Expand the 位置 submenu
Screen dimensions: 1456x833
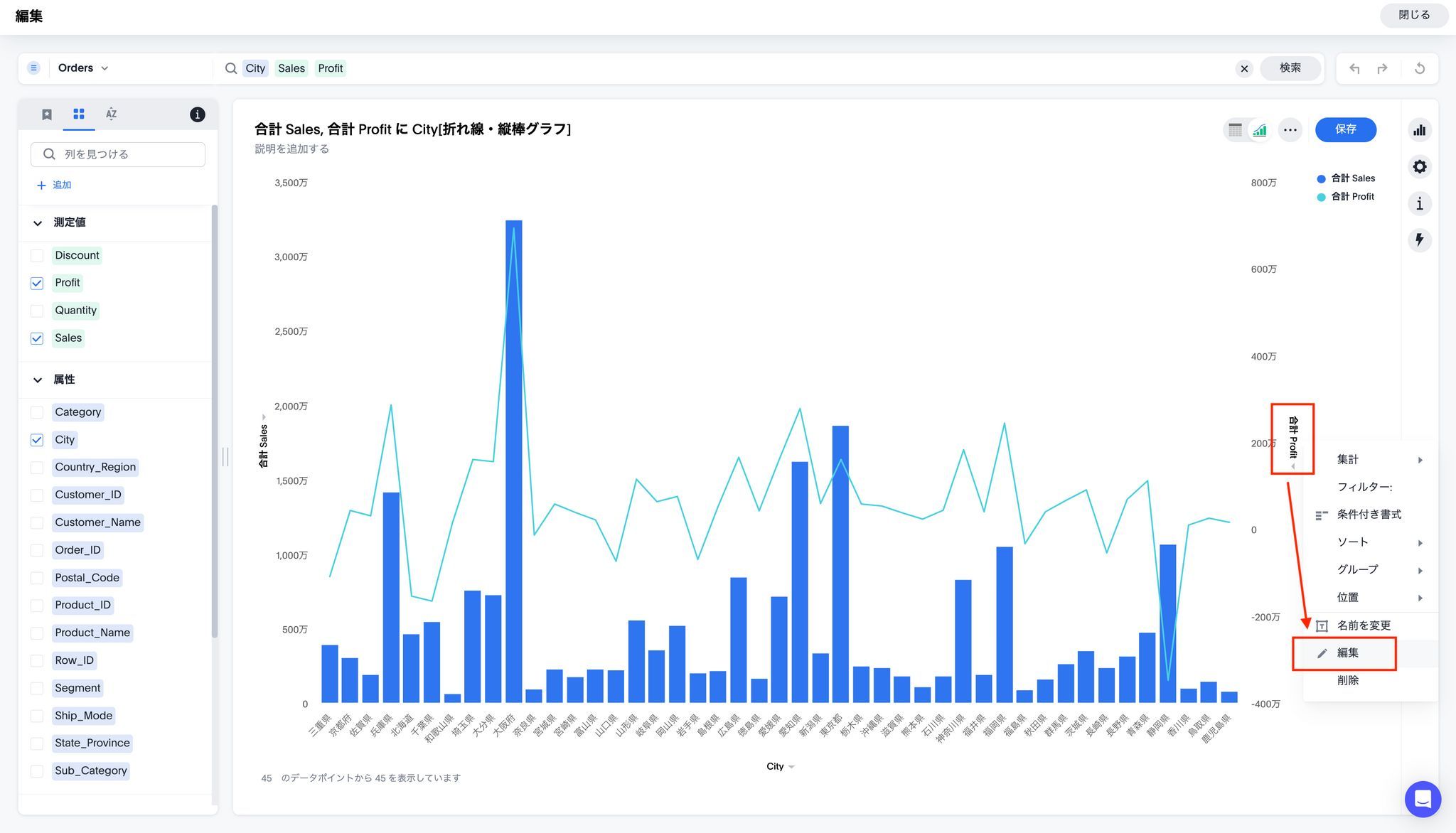coord(1370,598)
